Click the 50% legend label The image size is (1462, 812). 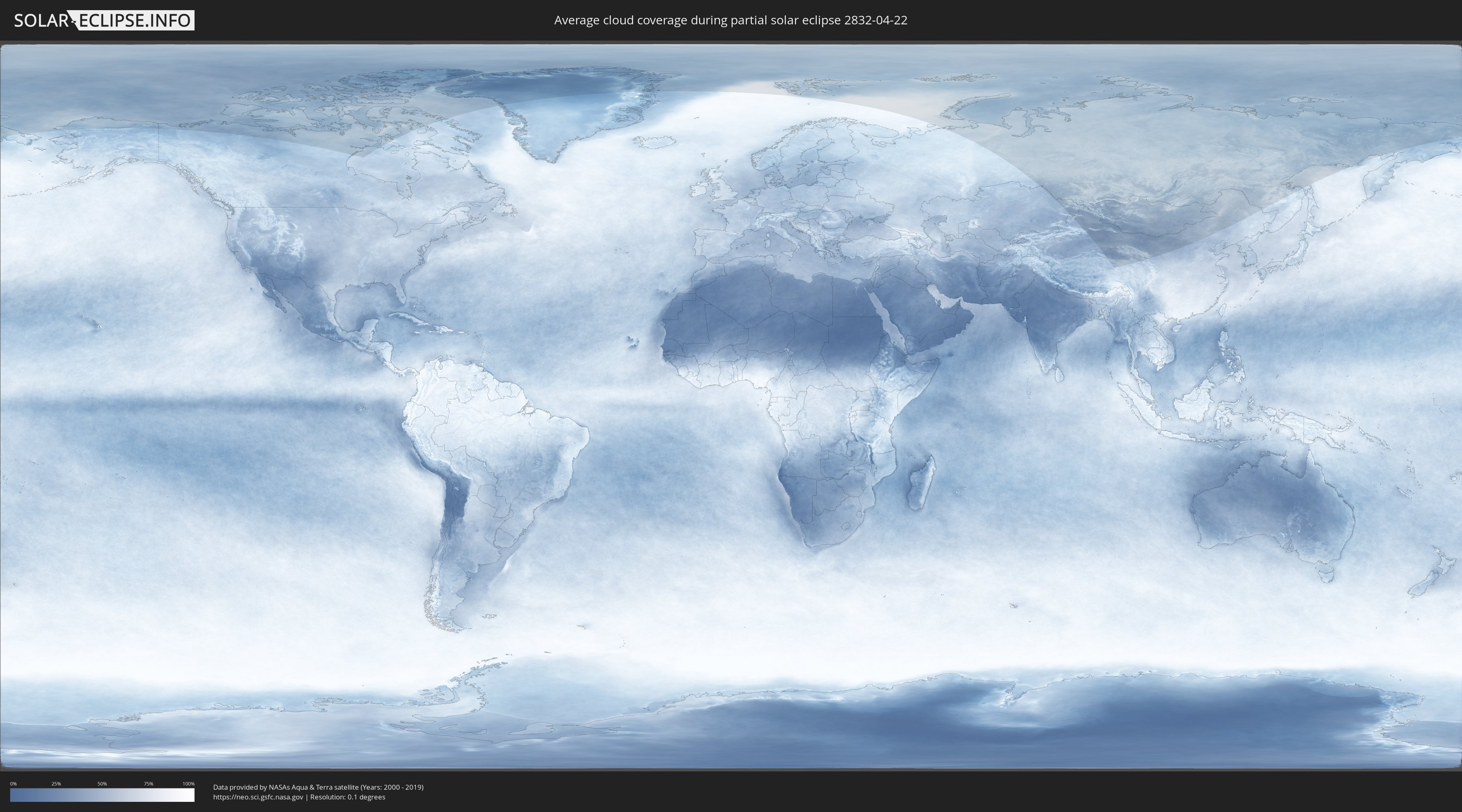(102, 784)
